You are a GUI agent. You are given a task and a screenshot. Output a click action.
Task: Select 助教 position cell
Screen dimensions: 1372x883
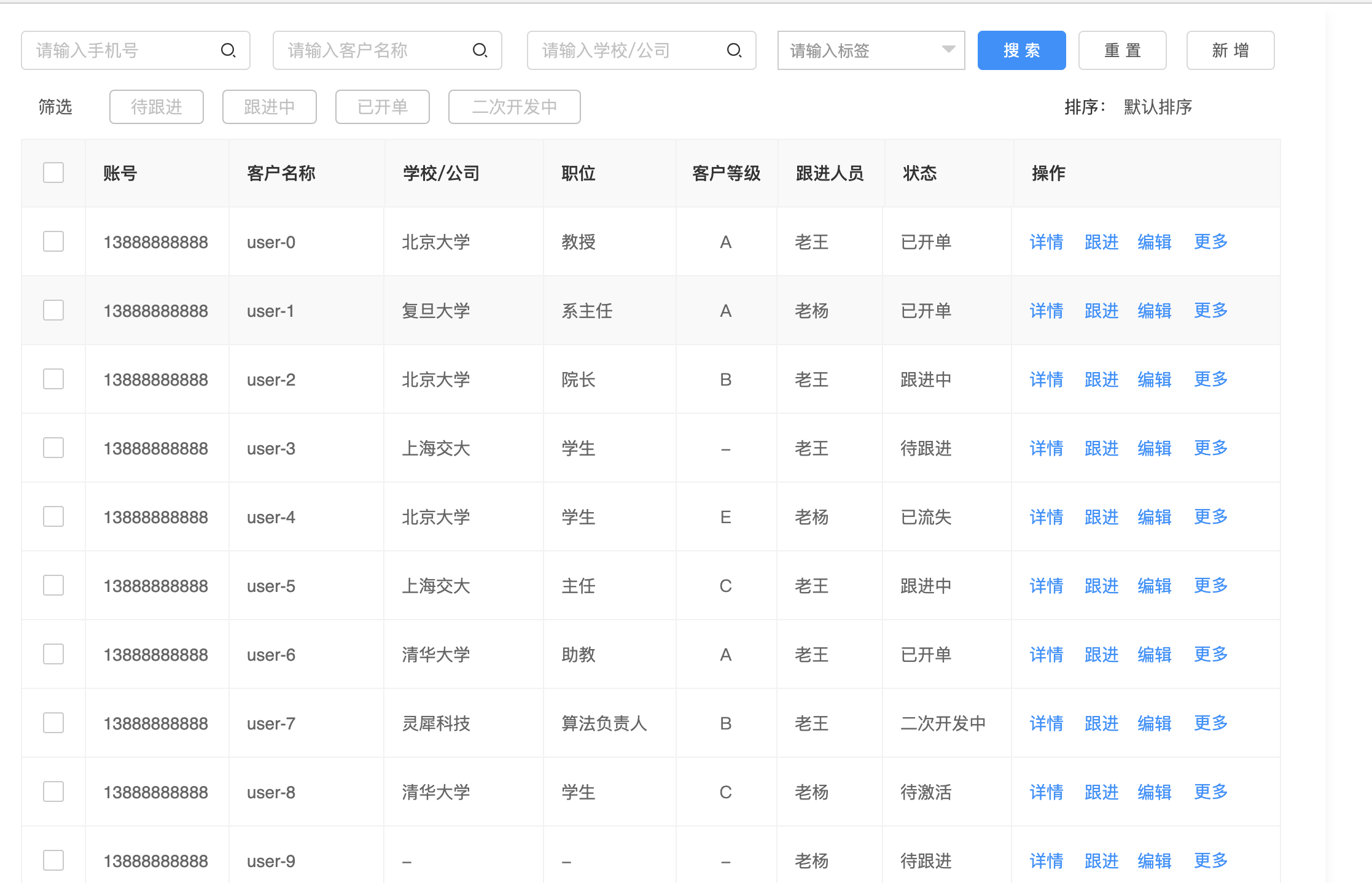[x=579, y=655]
